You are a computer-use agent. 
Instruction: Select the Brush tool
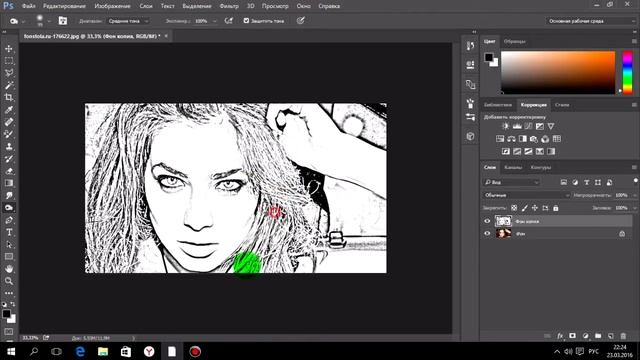tap(9, 134)
